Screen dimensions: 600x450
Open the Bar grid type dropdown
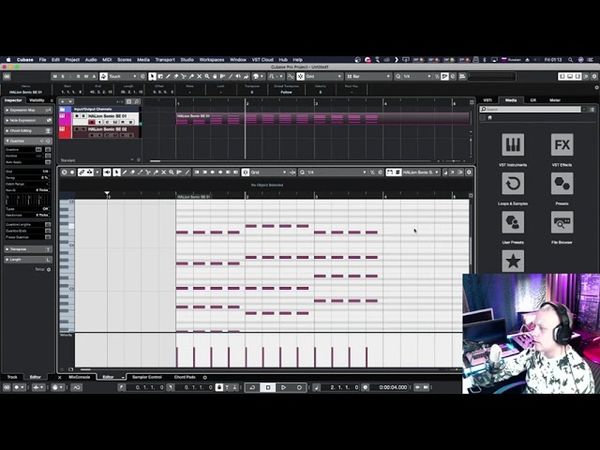(368, 77)
